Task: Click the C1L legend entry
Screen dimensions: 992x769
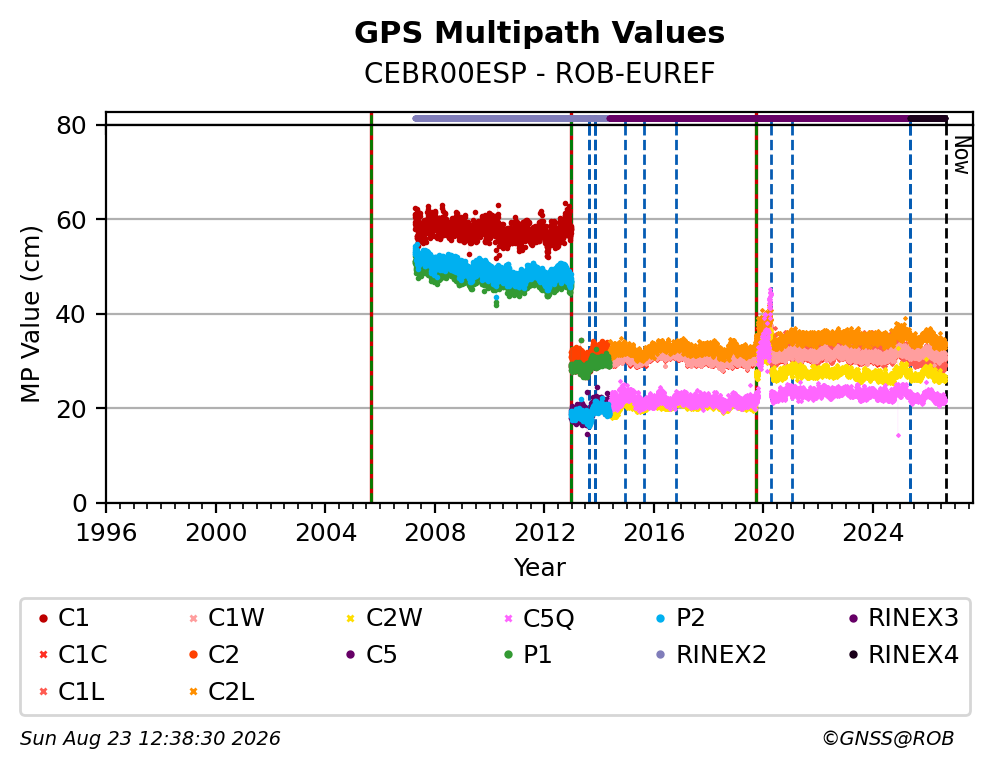Action: [71, 692]
